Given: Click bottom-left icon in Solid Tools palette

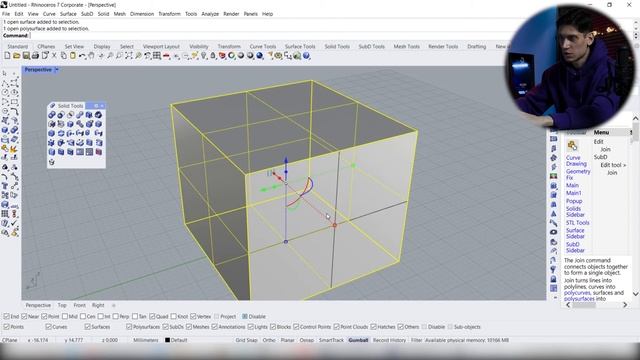Looking at the screenshot, I should coord(52,162).
